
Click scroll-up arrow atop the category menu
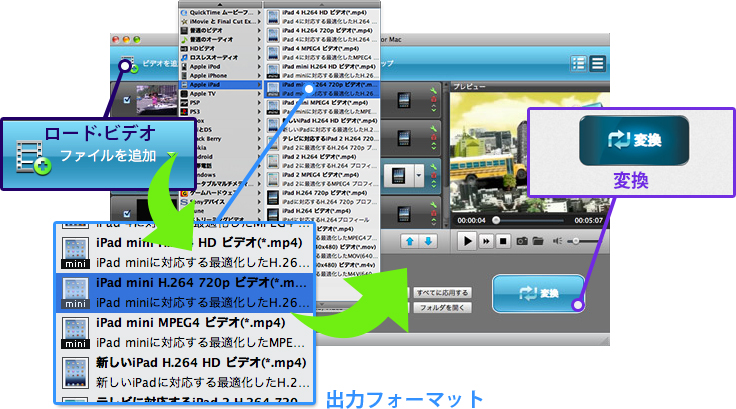pos(220,4)
